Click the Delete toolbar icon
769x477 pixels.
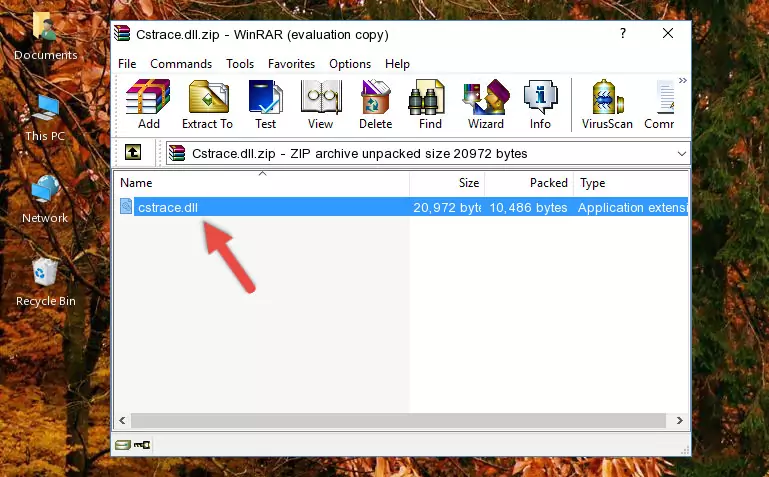[x=376, y=104]
